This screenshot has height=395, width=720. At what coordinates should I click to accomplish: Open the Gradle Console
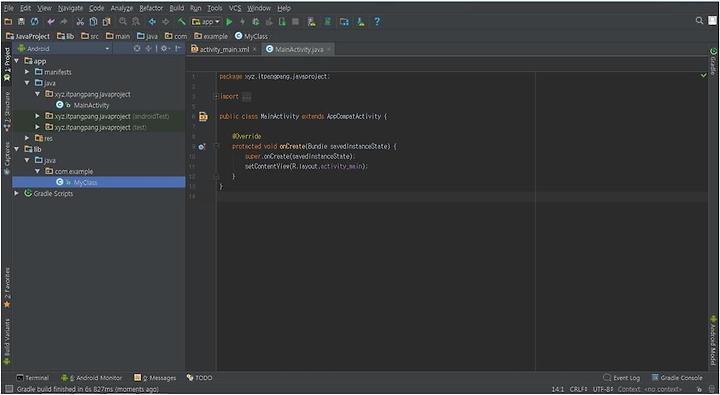tap(677, 378)
